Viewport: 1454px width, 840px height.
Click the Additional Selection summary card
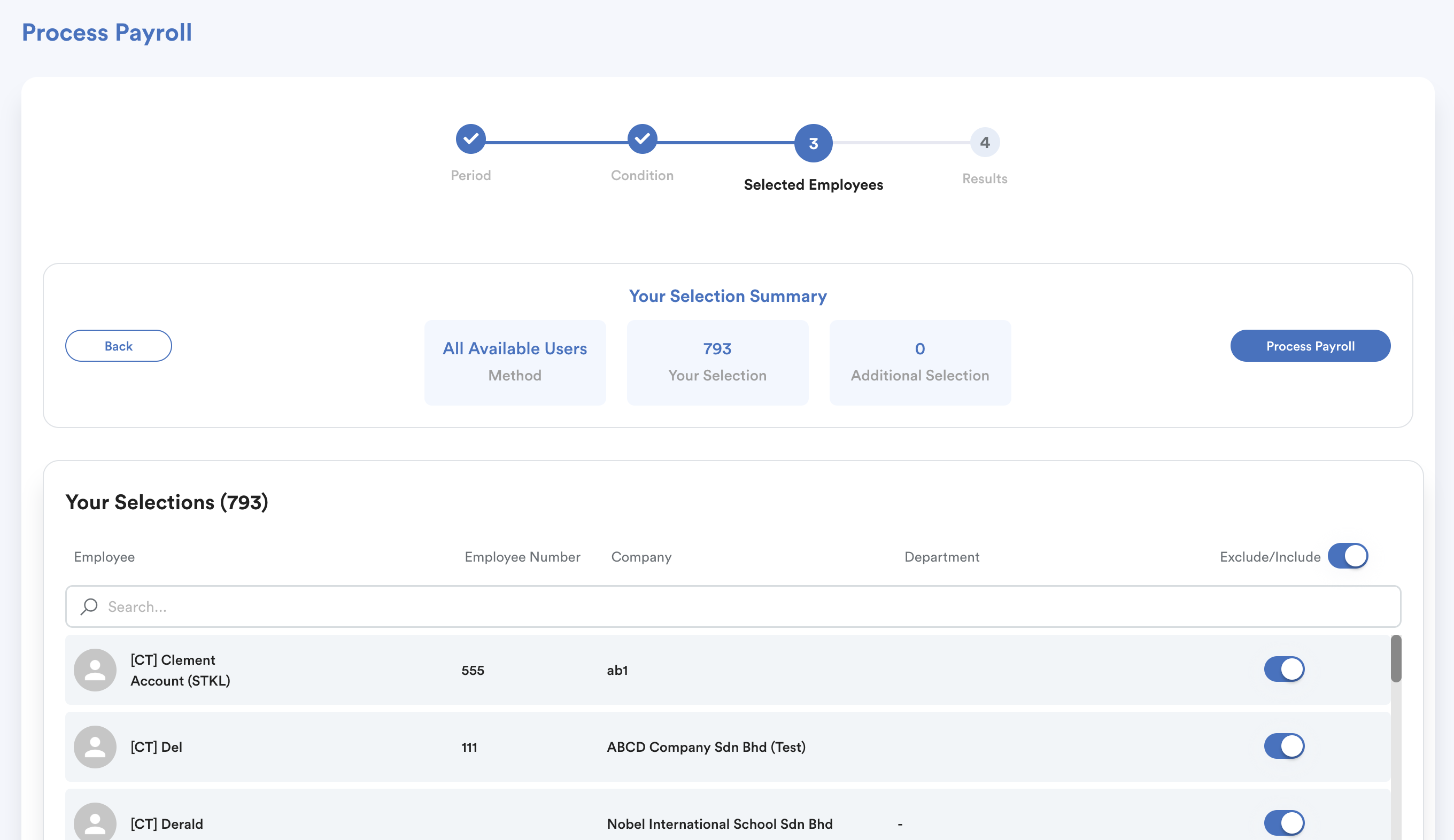(x=920, y=362)
